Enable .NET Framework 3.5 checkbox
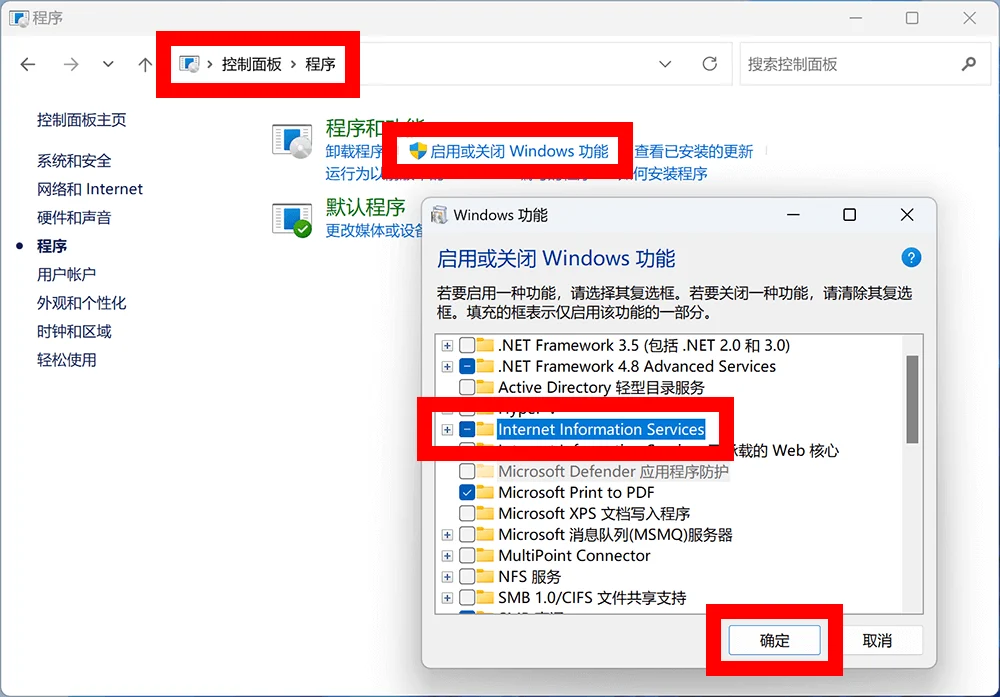The height and width of the screenshot is (697, 1000). point(467,345)
